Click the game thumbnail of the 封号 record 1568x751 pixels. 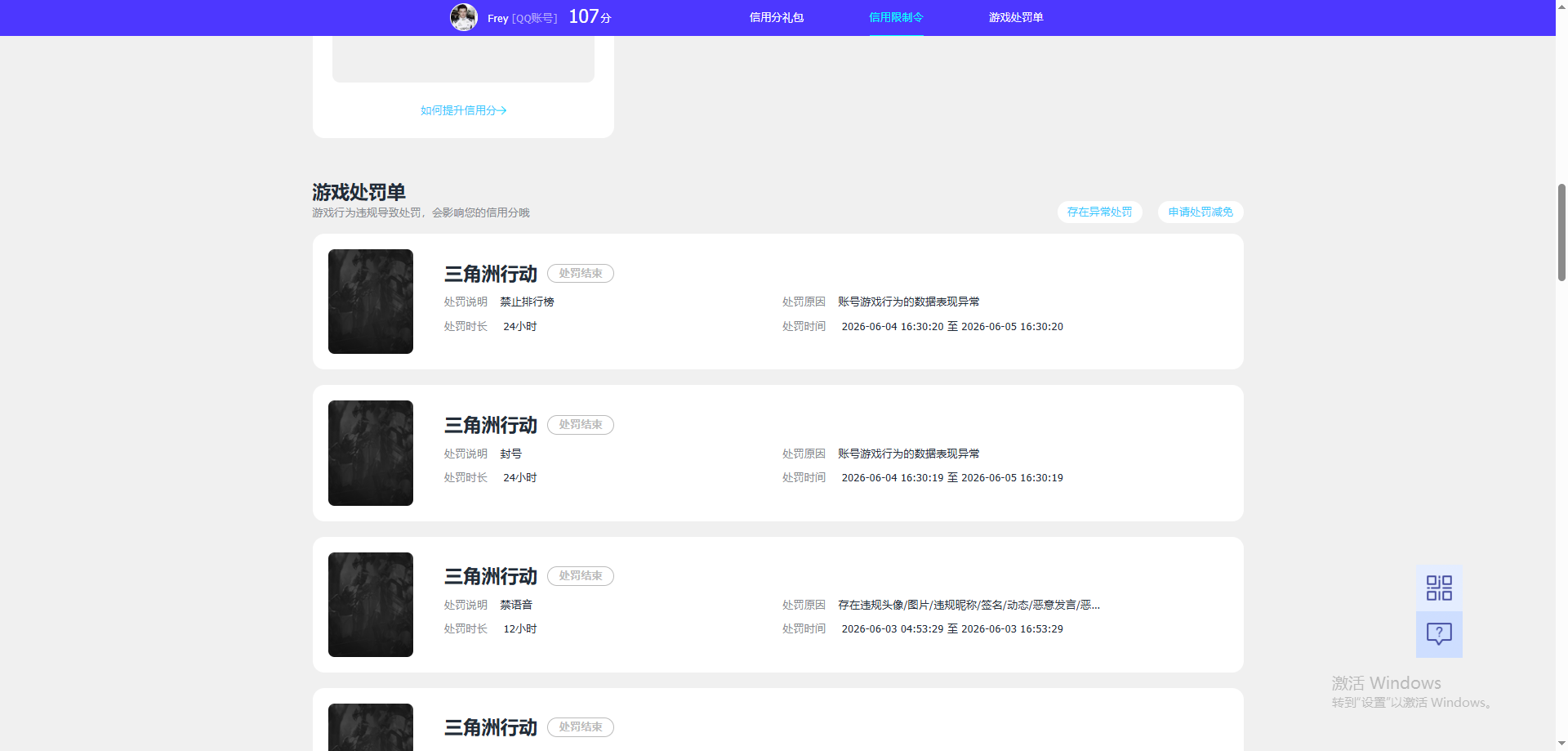[371, 453]
